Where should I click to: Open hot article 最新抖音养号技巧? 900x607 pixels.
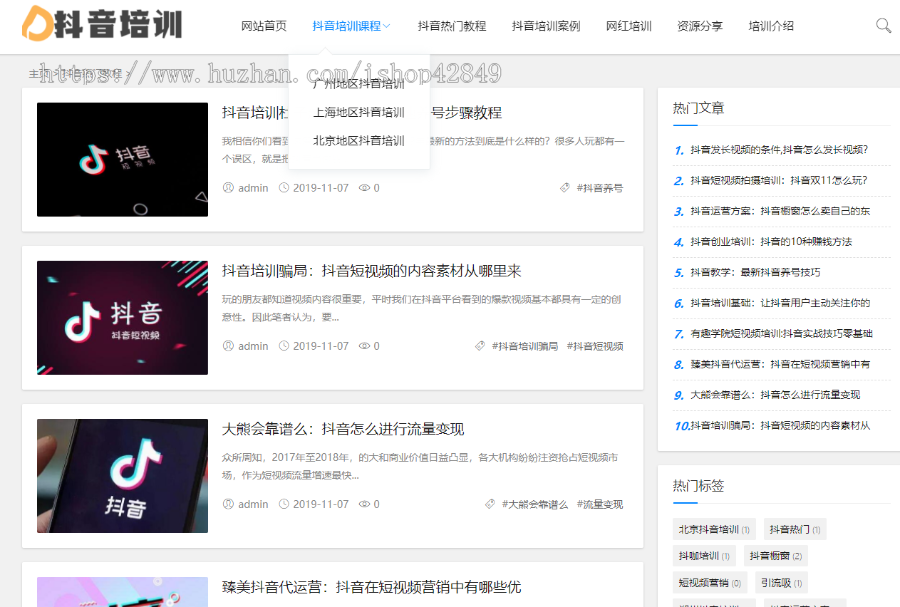point(755,272)
